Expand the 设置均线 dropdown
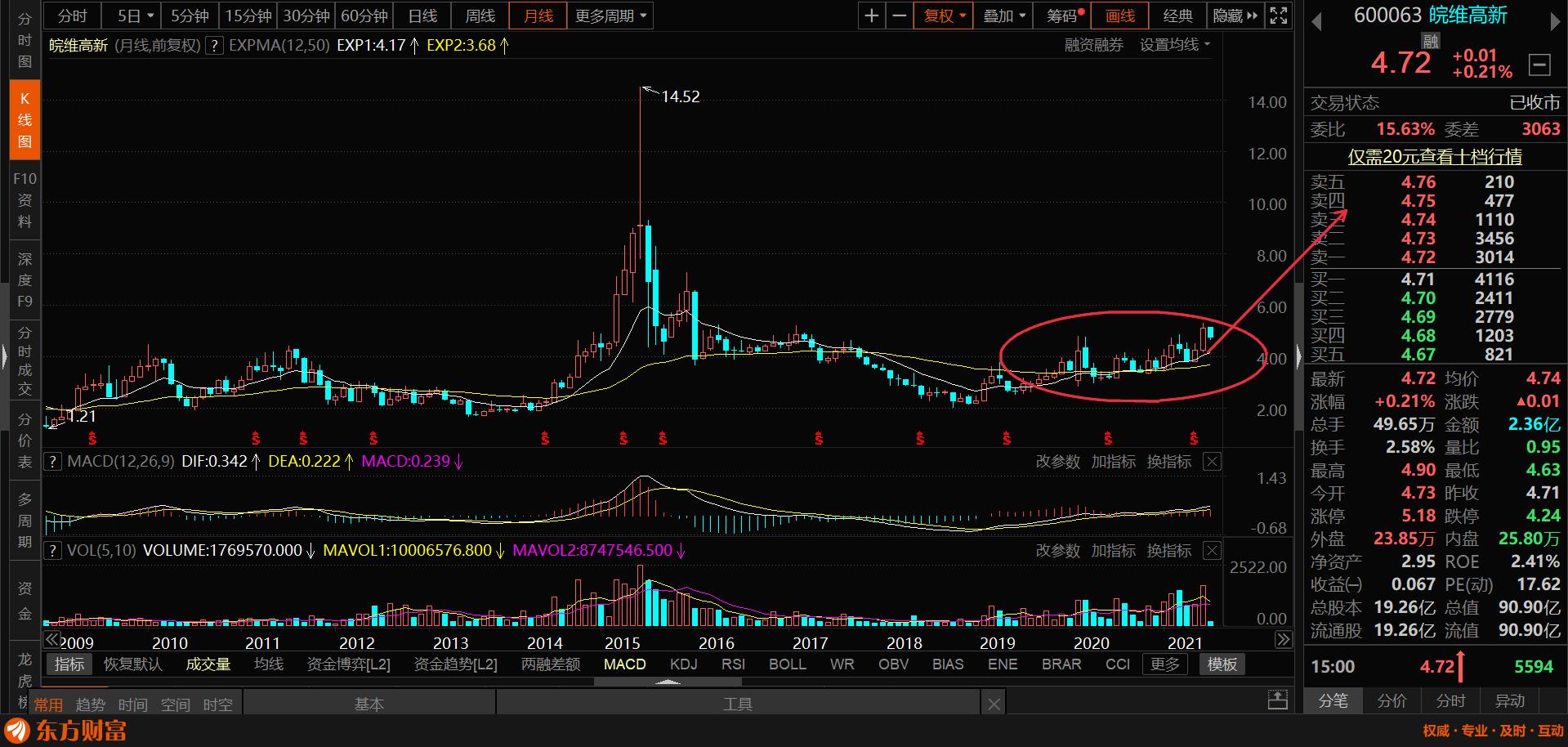Viewport: 1568px width, 747px height. pyautogui.click(x=1175, y=45)
